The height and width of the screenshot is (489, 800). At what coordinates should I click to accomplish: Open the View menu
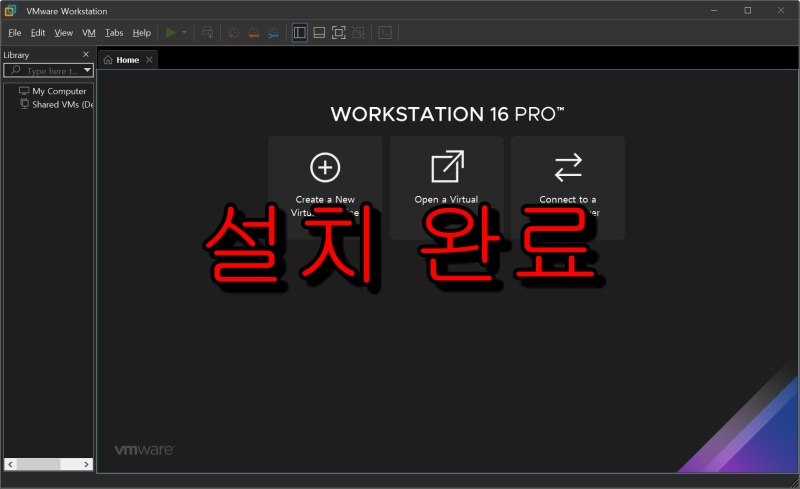pyautogui.click(x=63, y=33)
